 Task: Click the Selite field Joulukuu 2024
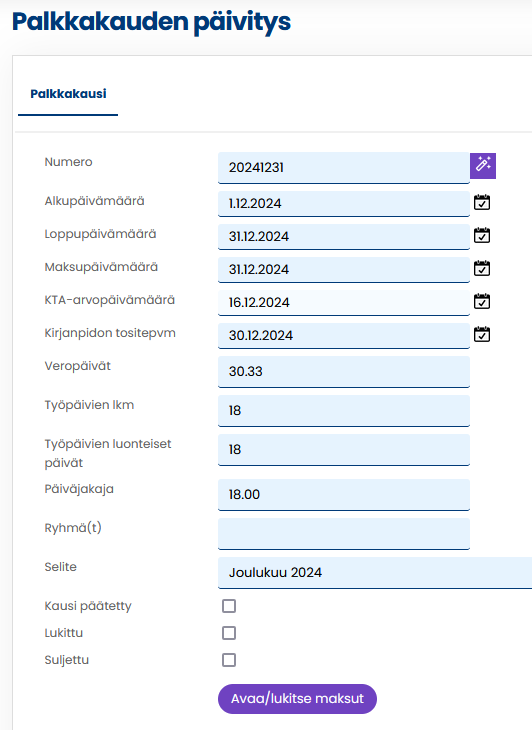coord(375,573)
